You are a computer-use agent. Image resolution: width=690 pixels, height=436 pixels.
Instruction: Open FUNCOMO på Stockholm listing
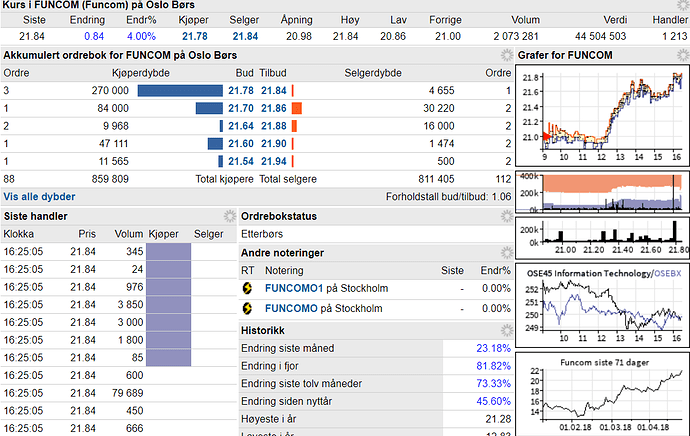click(323, 308)
